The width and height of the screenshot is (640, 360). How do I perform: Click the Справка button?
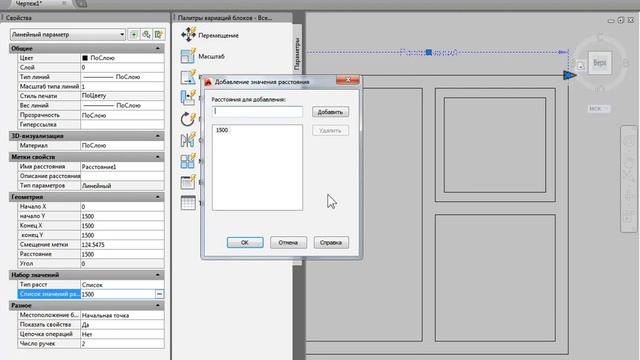(331, 242)
